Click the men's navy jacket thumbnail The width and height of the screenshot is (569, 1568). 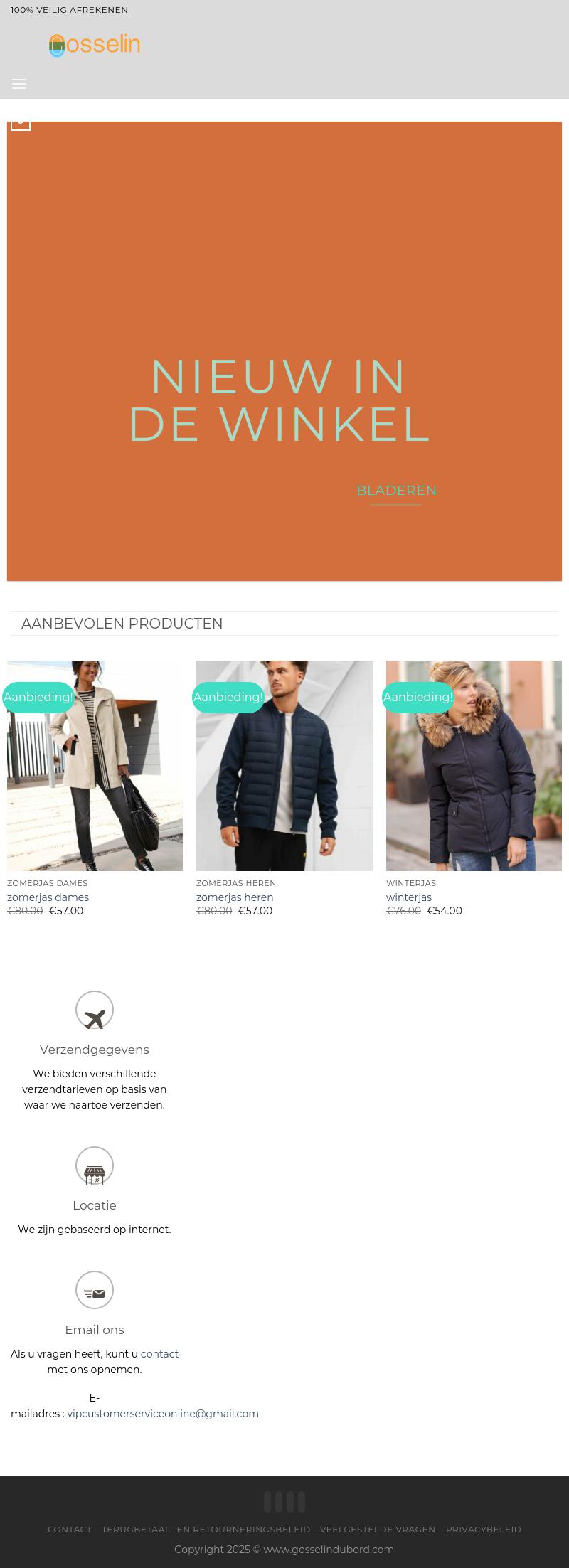284,766
